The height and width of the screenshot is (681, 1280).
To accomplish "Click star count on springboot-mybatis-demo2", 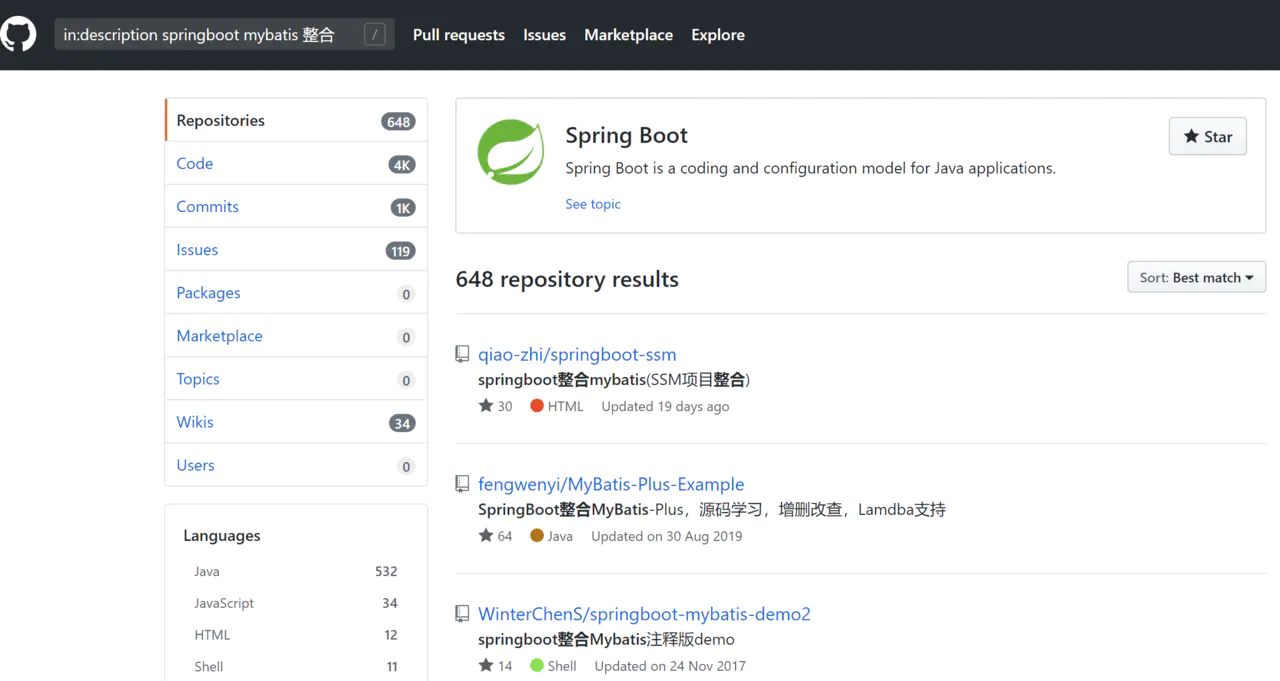I will (x=496, y=666).
